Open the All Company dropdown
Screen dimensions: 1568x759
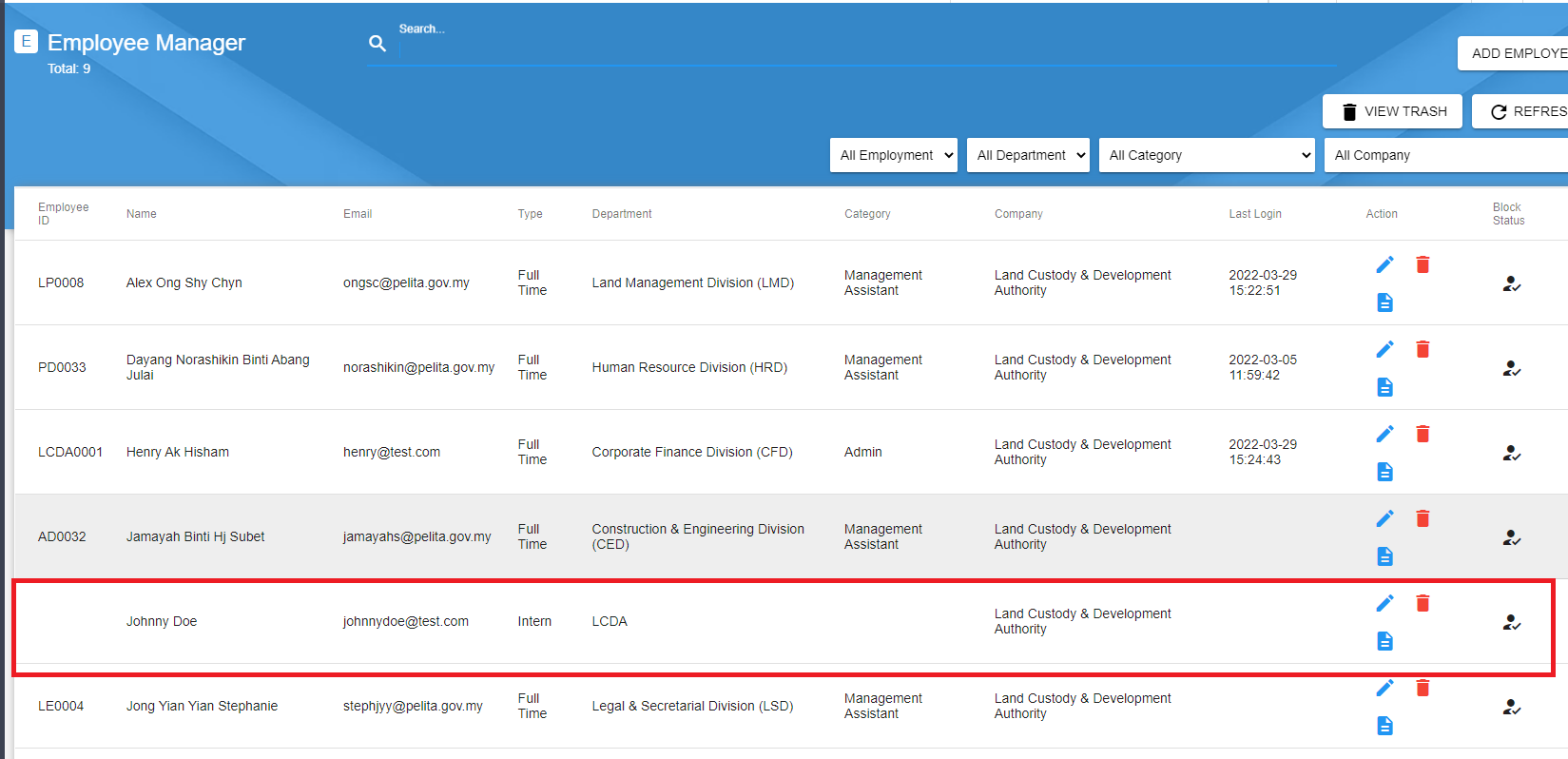pos(1445,155)
